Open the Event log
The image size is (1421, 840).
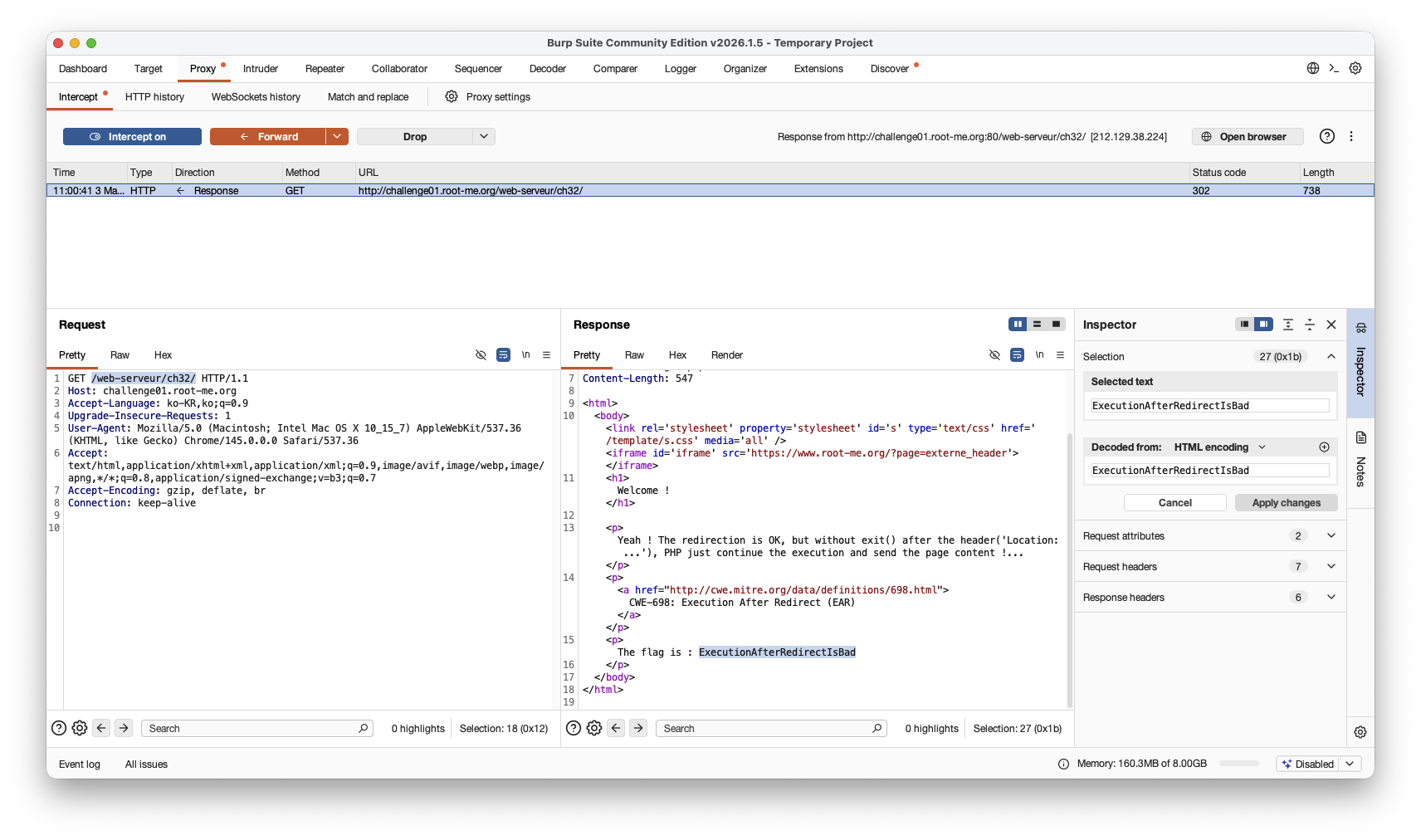pyautogui.click(x=80, y=764)
